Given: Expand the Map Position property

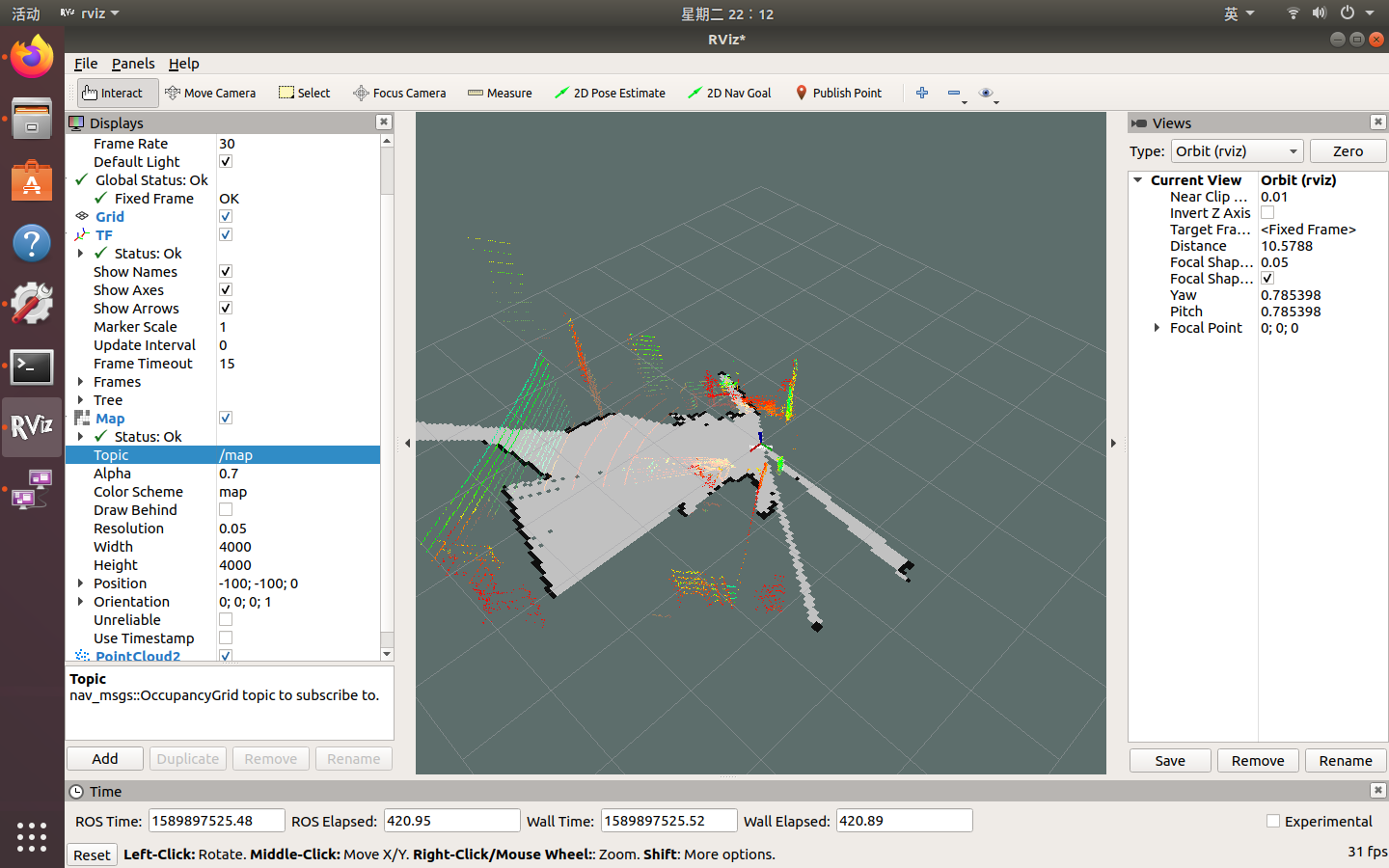Looking at the screenshot, I should [x=80, y=583].
